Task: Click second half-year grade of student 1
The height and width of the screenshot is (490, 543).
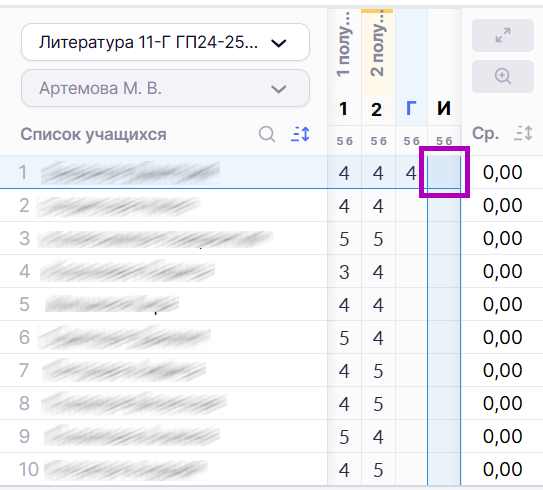Action: [x=378, y=172]
